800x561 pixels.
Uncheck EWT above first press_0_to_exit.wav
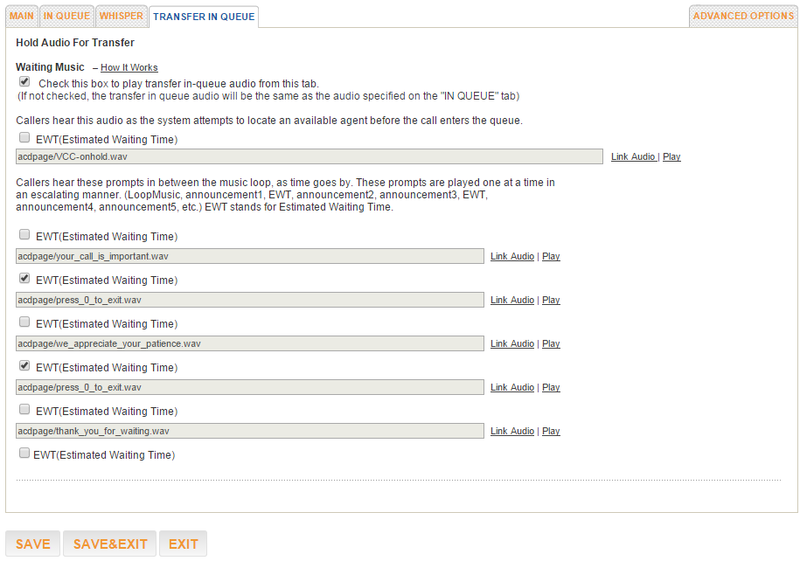pos(24,278)
